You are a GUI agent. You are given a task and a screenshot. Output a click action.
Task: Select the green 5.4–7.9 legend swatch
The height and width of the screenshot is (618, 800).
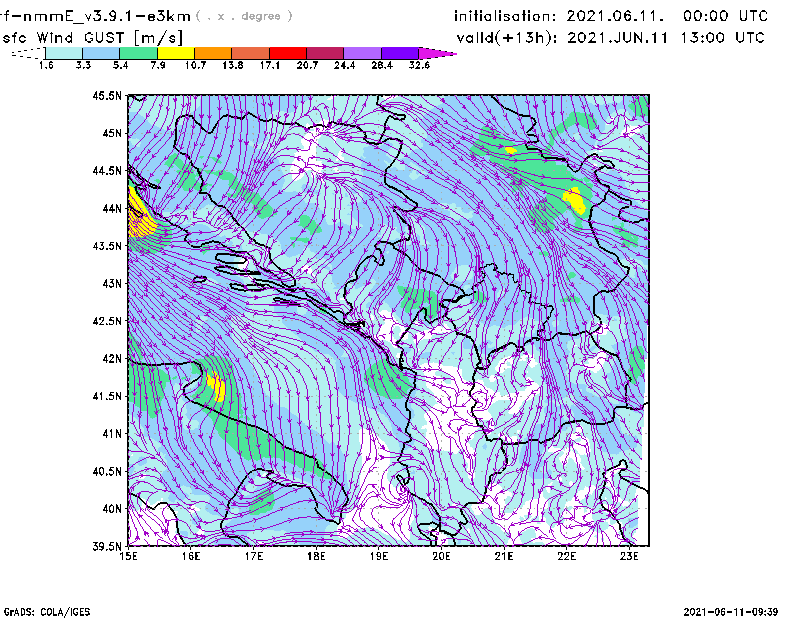138,53
